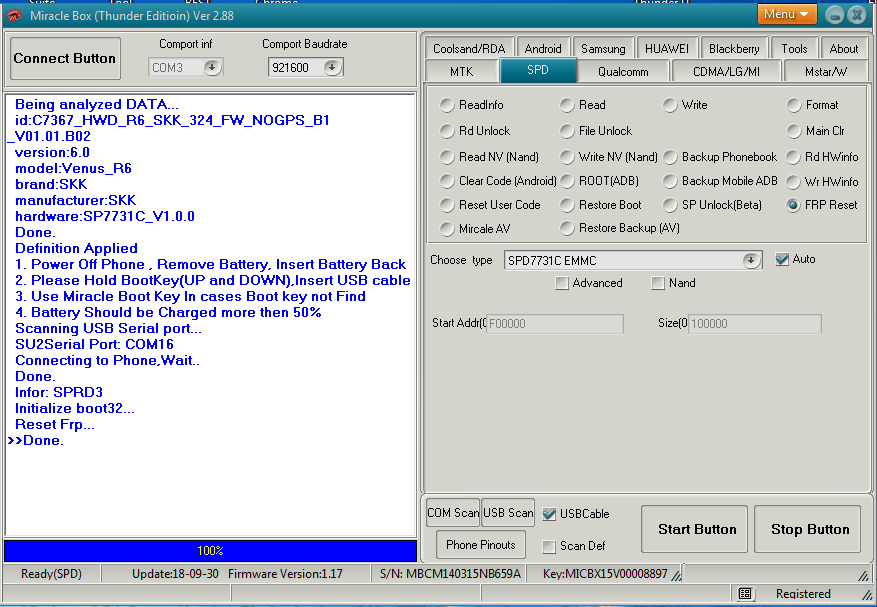Switch to the Qualcomm tab
The width and height of the screenshot is (877, 607).
click(623, 71)
